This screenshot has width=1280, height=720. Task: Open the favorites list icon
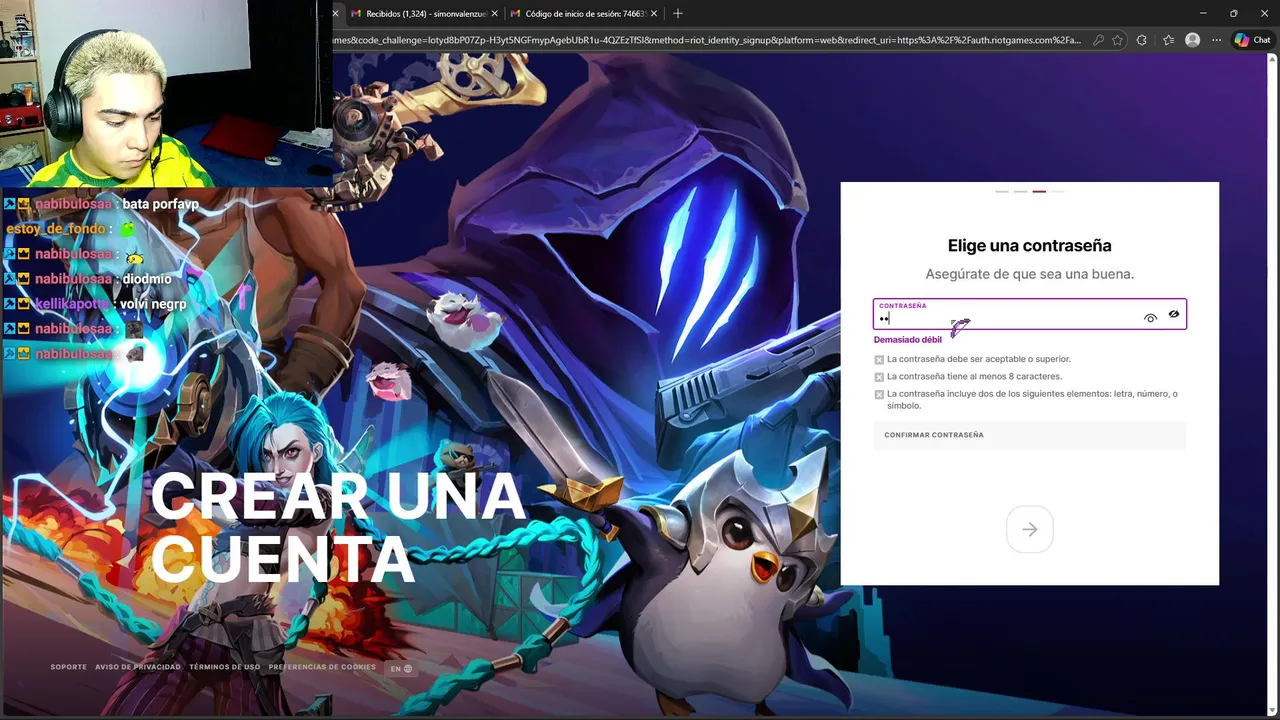tap(1168, 40)
